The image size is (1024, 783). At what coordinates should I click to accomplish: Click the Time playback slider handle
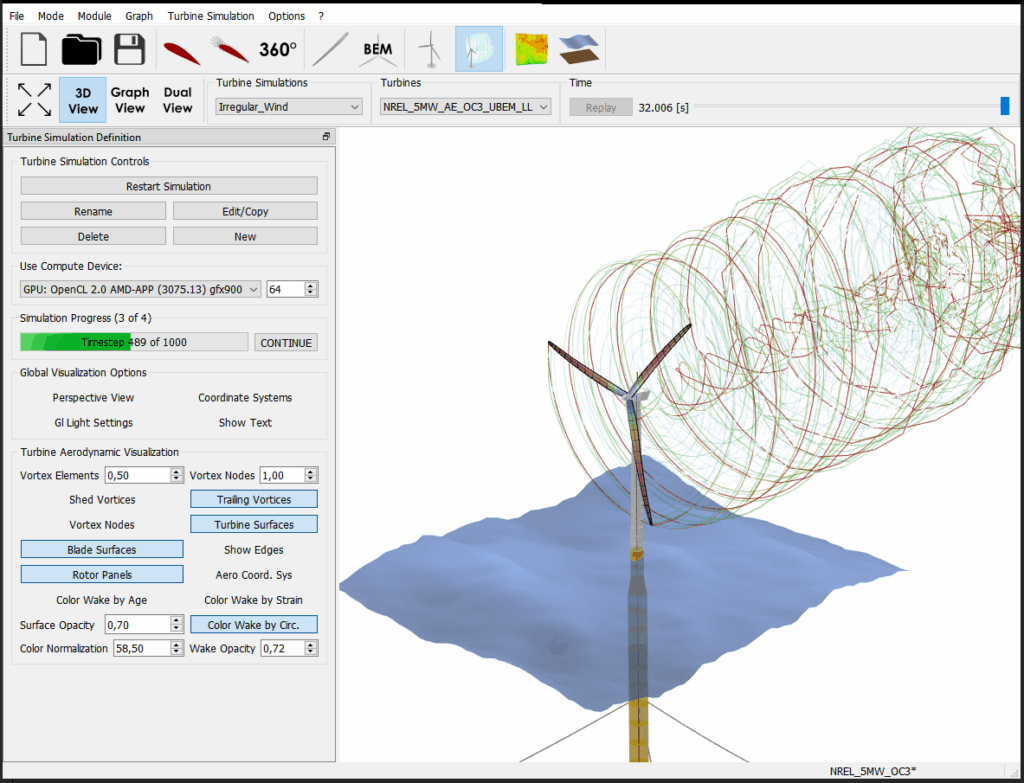pyautogui.click(x=1004, y=107)
